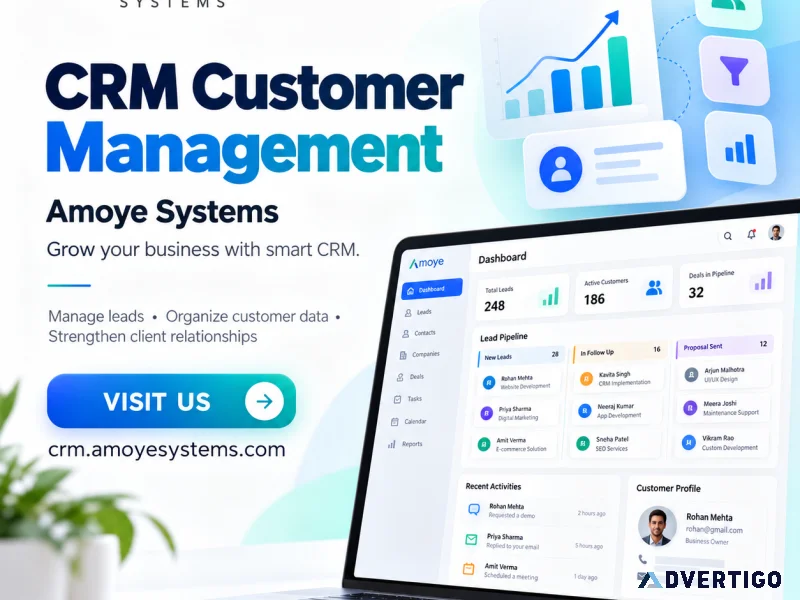
Task: Open Sneha Patel SEO Services card
Action: coord(614,443)
